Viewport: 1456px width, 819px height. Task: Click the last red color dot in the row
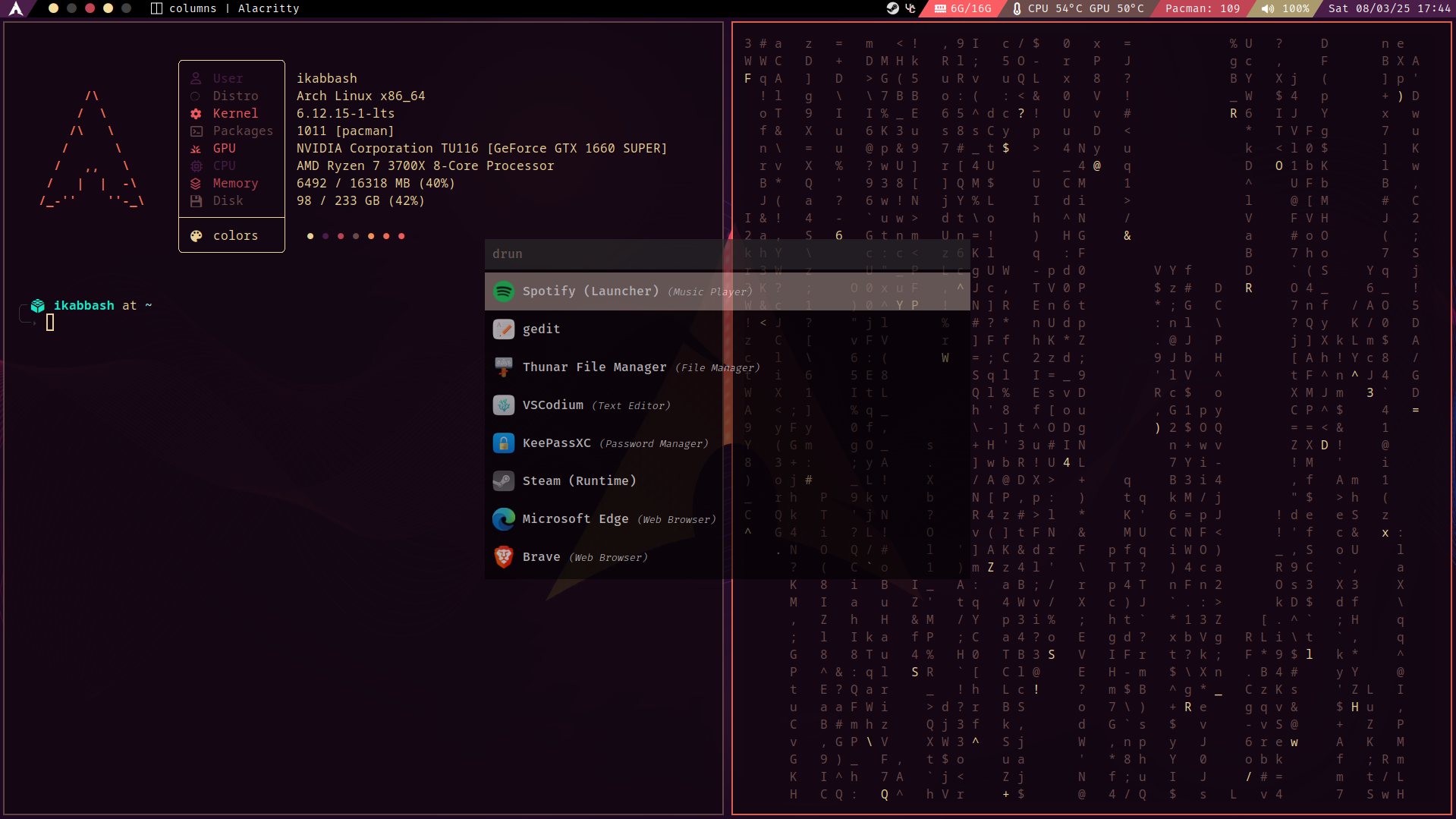pyautogui.click(x=401, y=236)
